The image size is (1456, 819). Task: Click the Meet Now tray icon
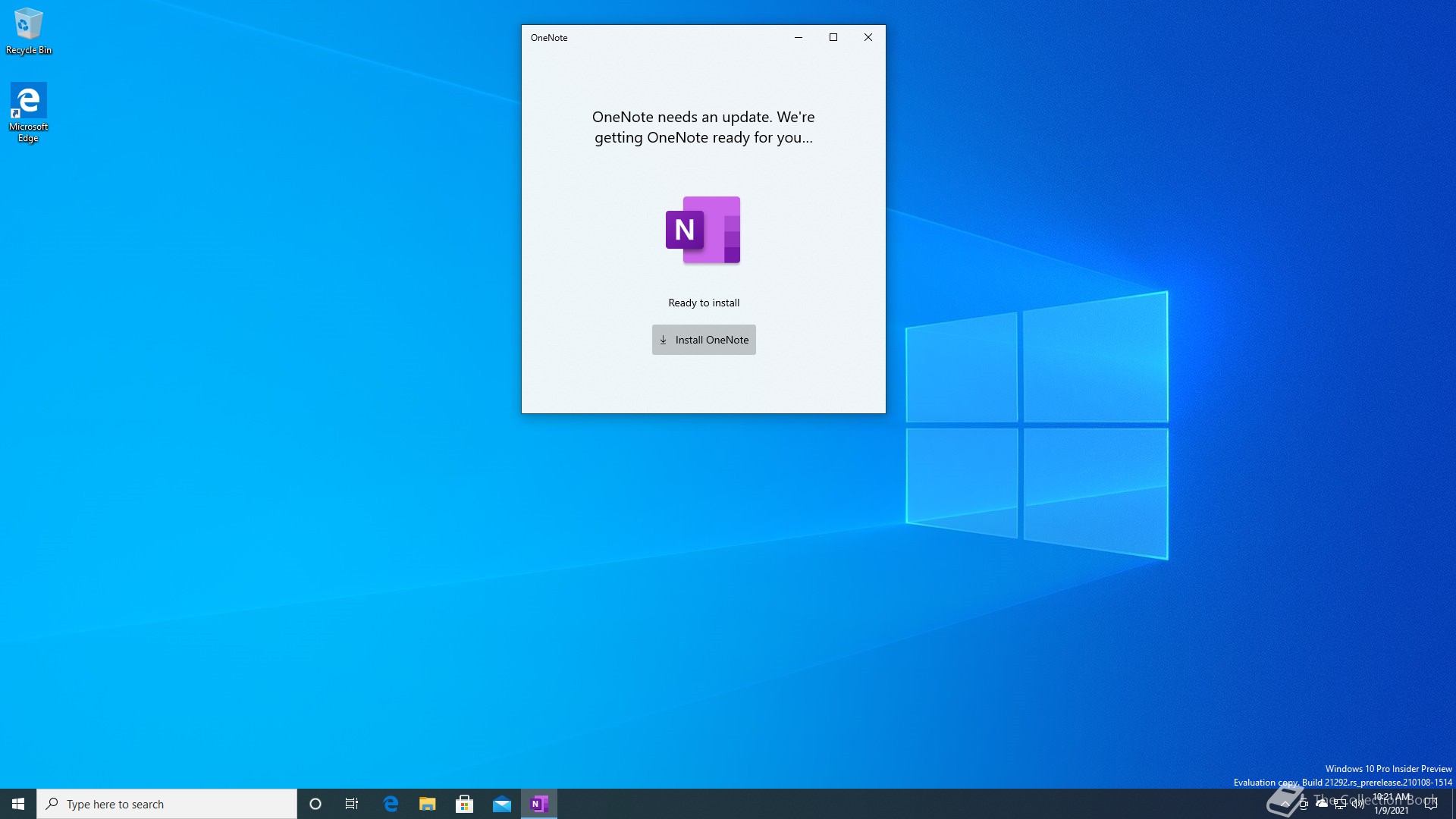pyautogui.click(x=1304, y=804)
